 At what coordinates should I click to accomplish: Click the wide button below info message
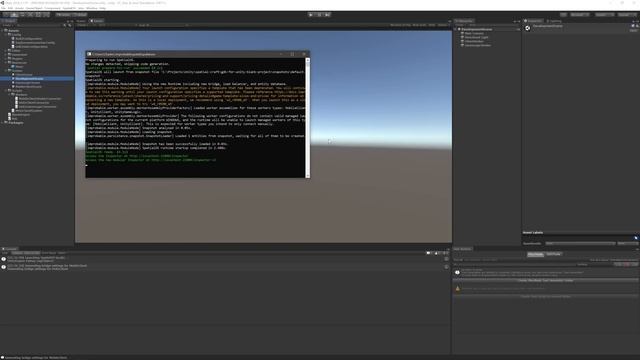coord(546,280)
